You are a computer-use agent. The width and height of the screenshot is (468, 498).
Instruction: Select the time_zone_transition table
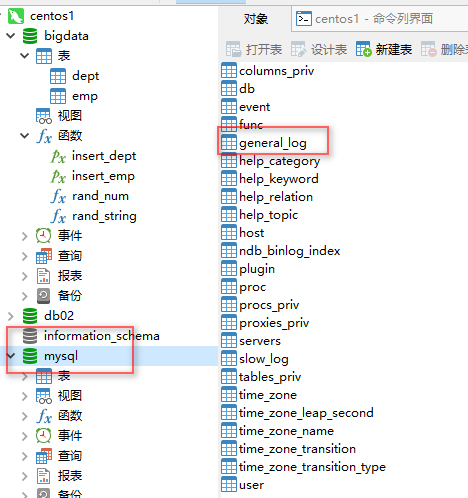[x=289, y=449]
